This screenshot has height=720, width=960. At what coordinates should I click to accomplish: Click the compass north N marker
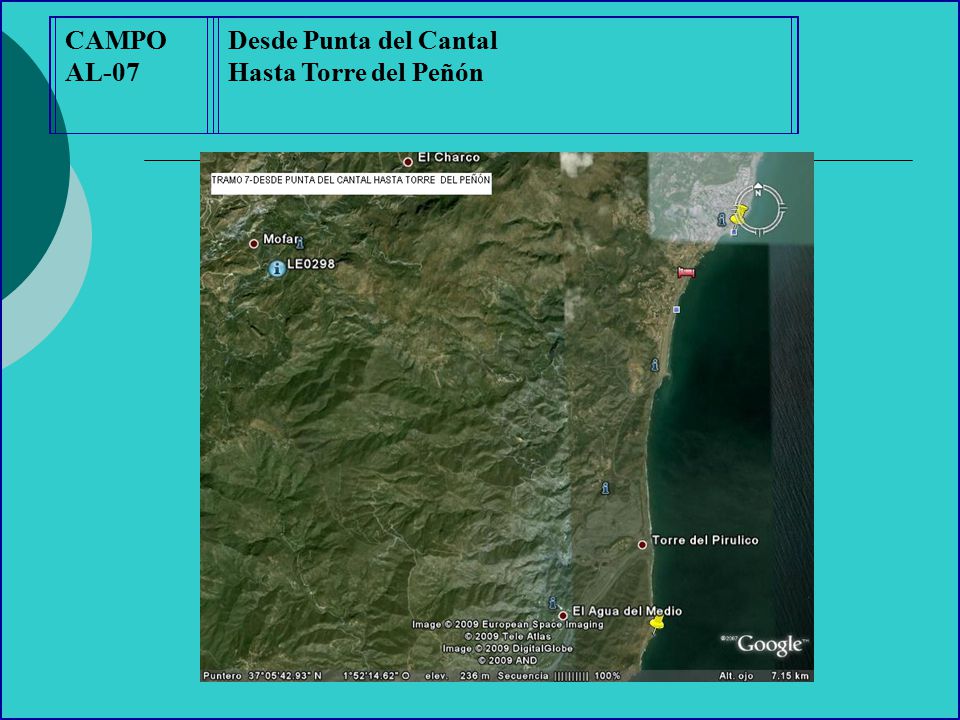pyautogui.click(x=758, y=191)
